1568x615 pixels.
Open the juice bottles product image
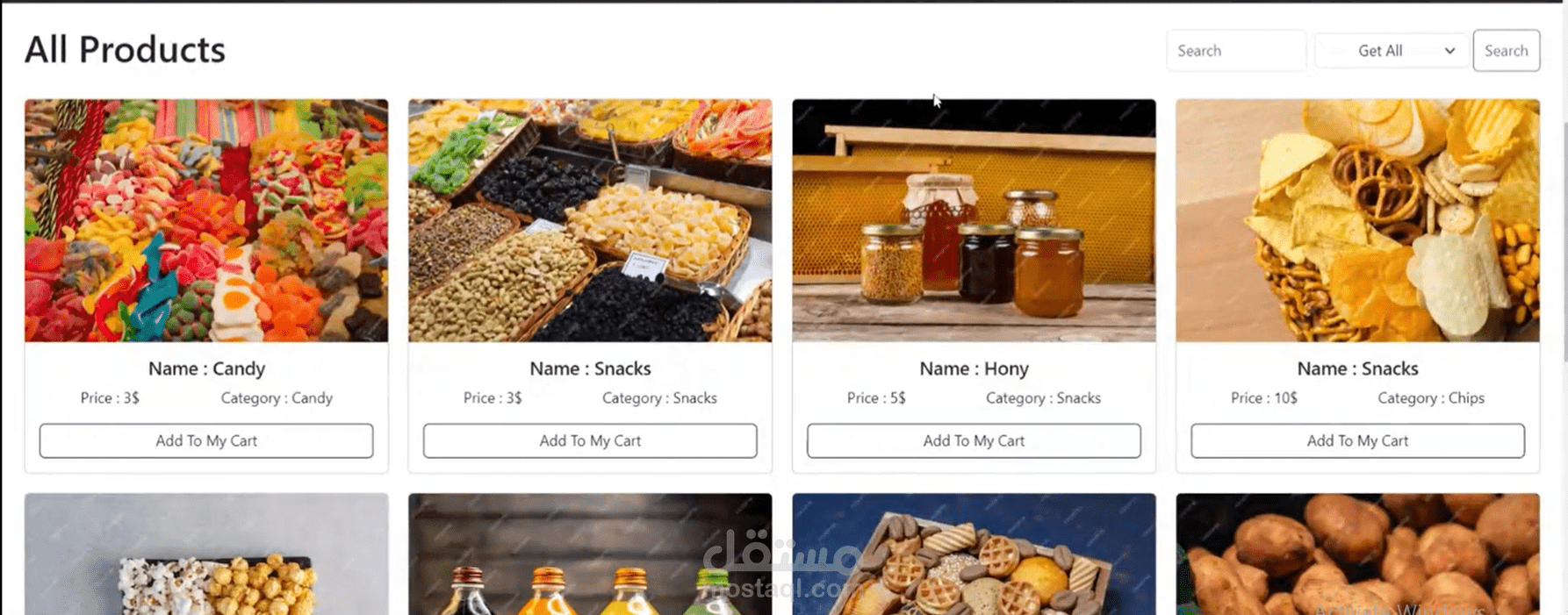590,554
